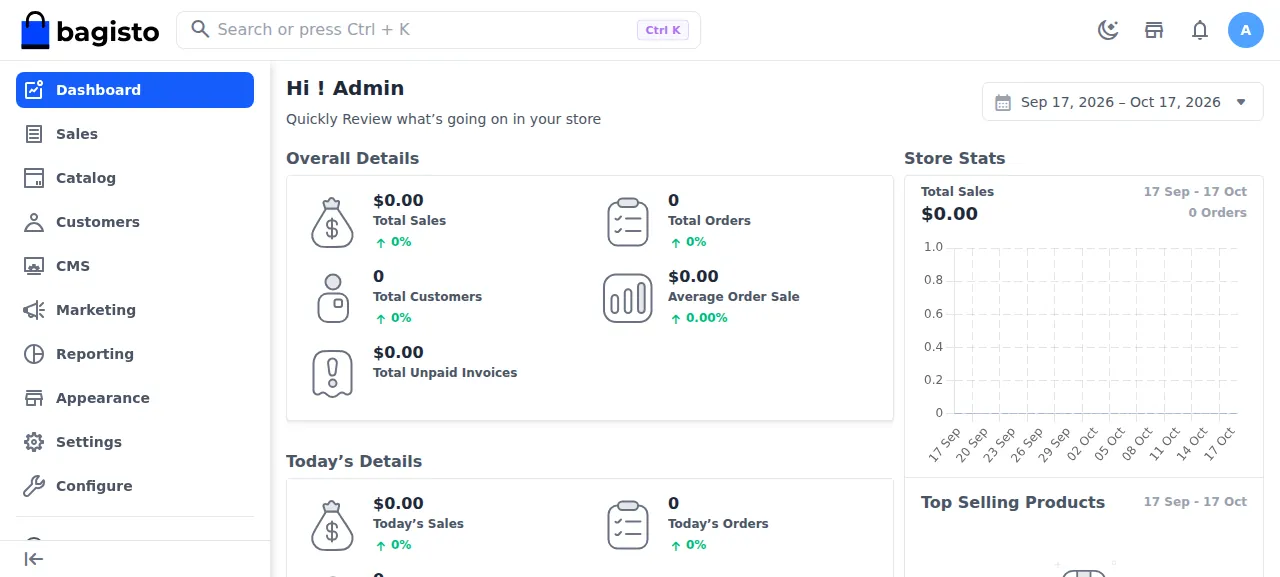Screen dimensions: 1280x577
Task: Click Total Orders clipboard icon
Action: [x=628, y=222]
